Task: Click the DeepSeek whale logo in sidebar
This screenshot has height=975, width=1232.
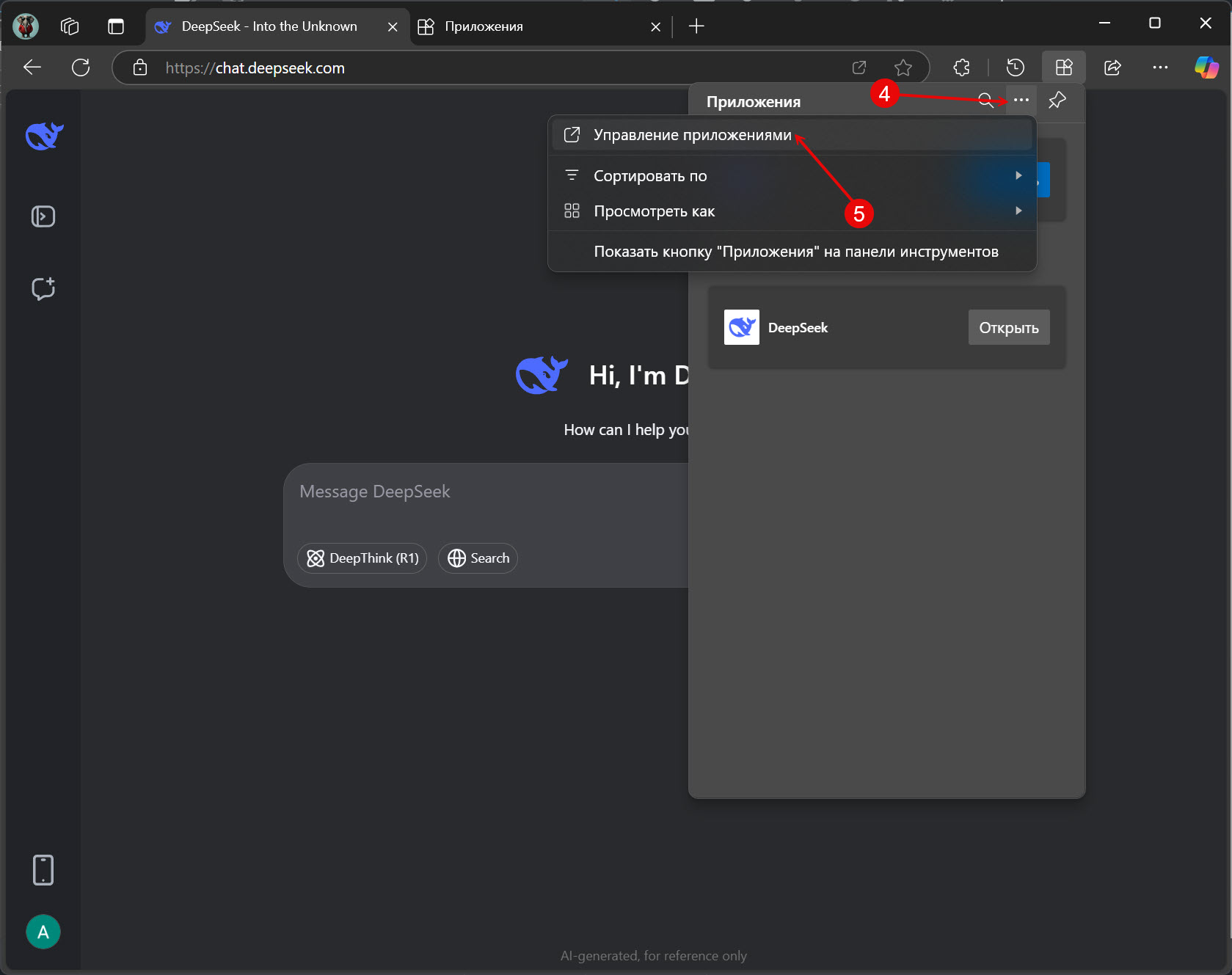Action: [44, 136]
